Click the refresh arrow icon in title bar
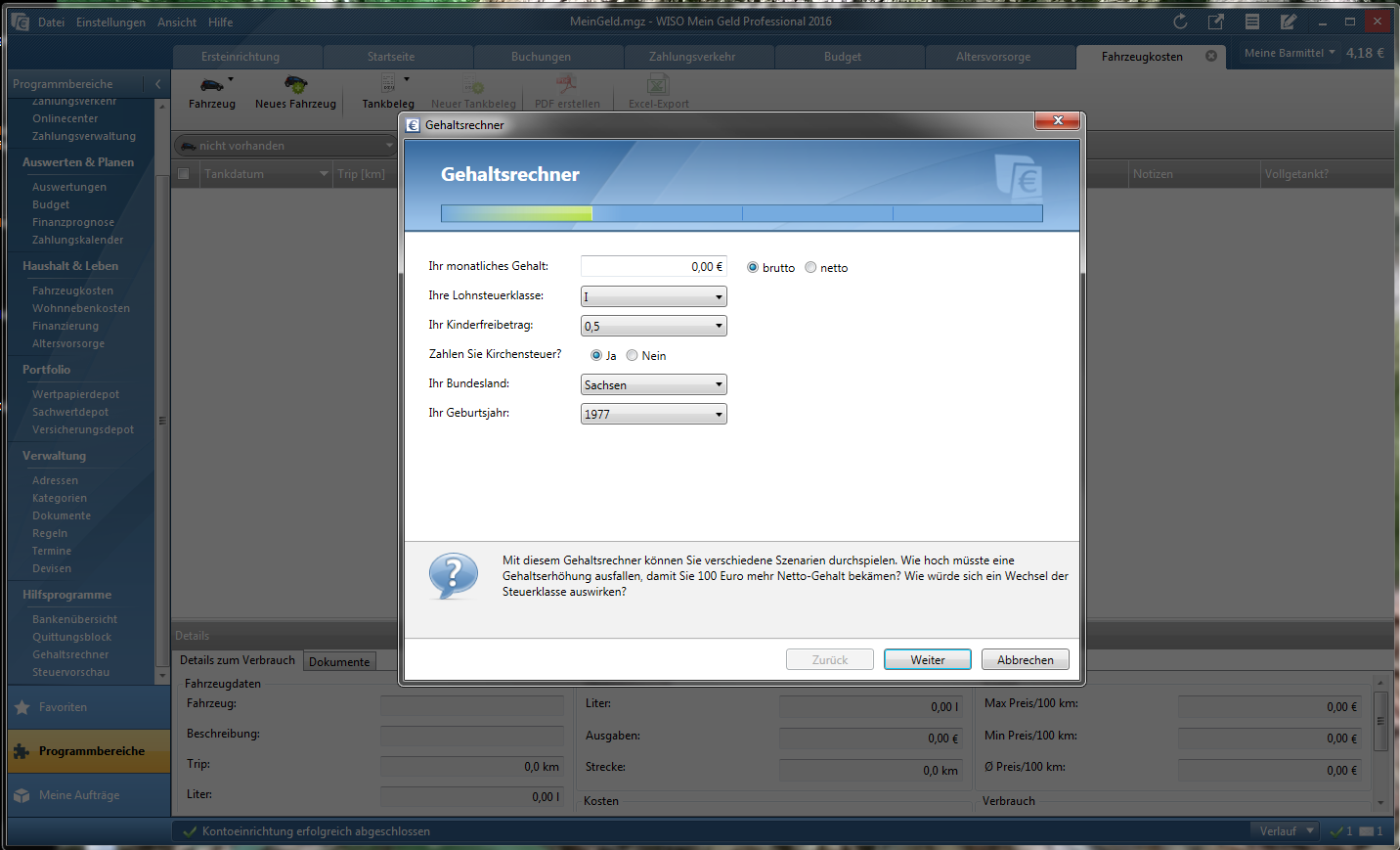This screenshot has width=1400, height=850. point(1180,22)
